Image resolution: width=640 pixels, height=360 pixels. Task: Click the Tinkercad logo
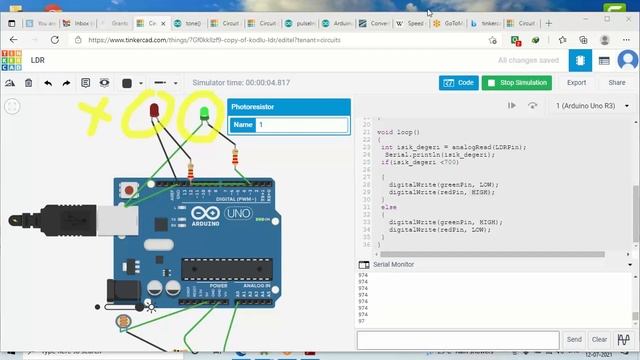point(11,60)
